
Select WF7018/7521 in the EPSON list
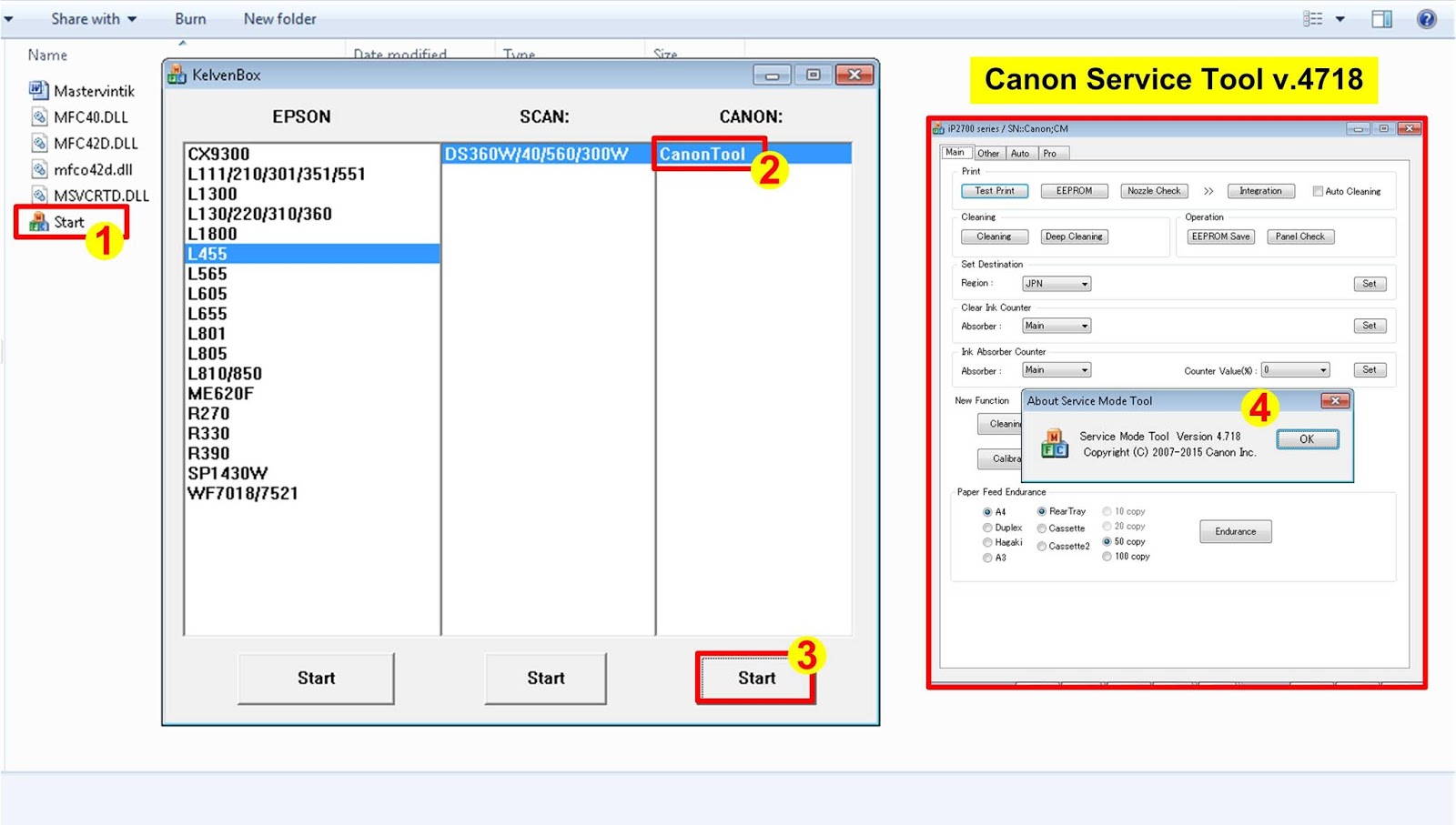(312, 493)
